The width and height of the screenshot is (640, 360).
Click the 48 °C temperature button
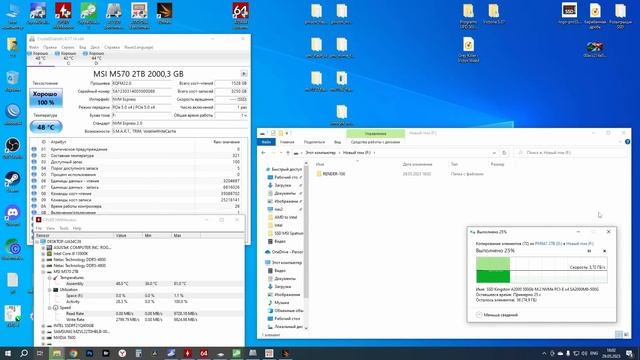[46, 127]
